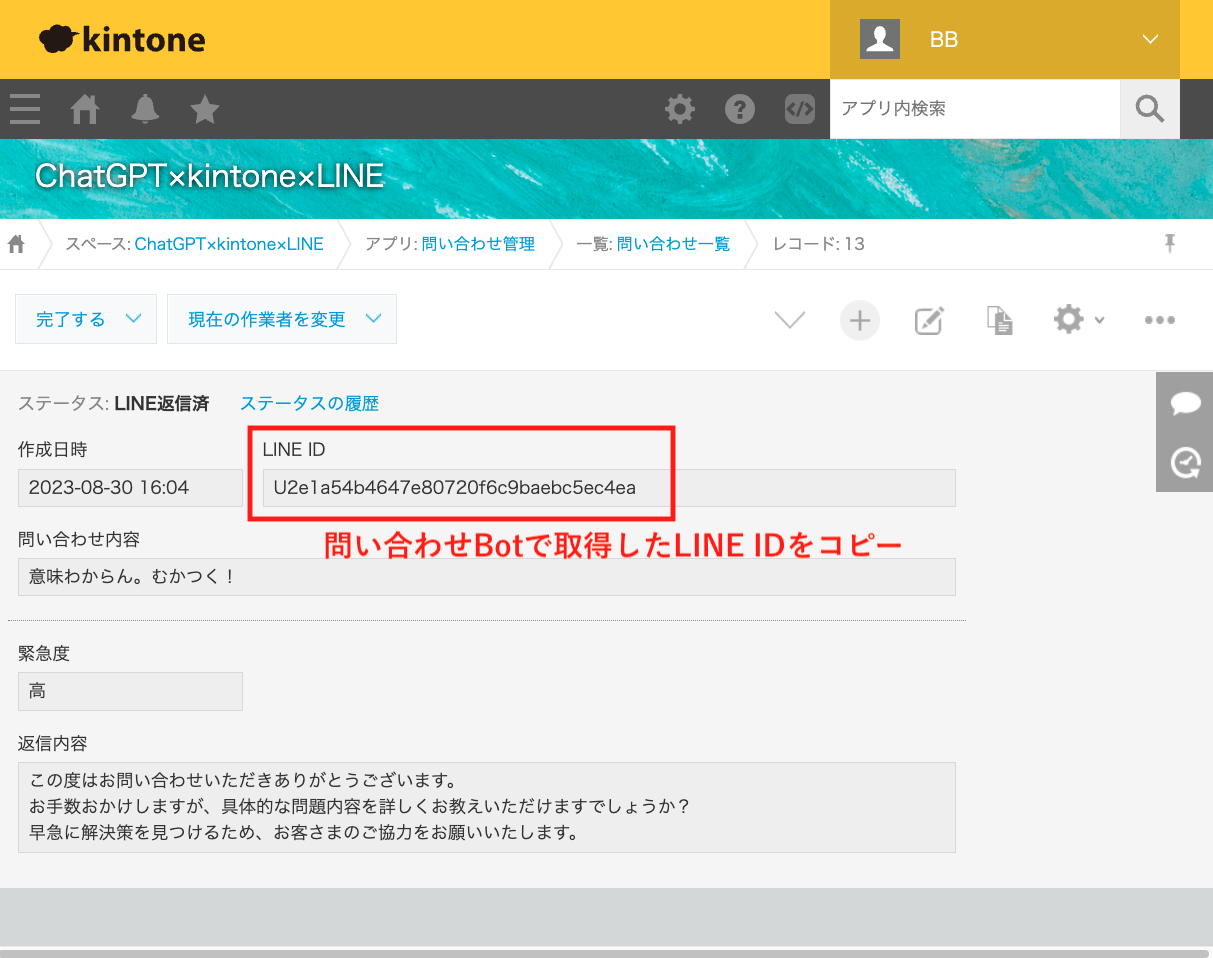
Task: Edit this record using the pencil icon
Action: pyautogui.click(x=928, y=319)
